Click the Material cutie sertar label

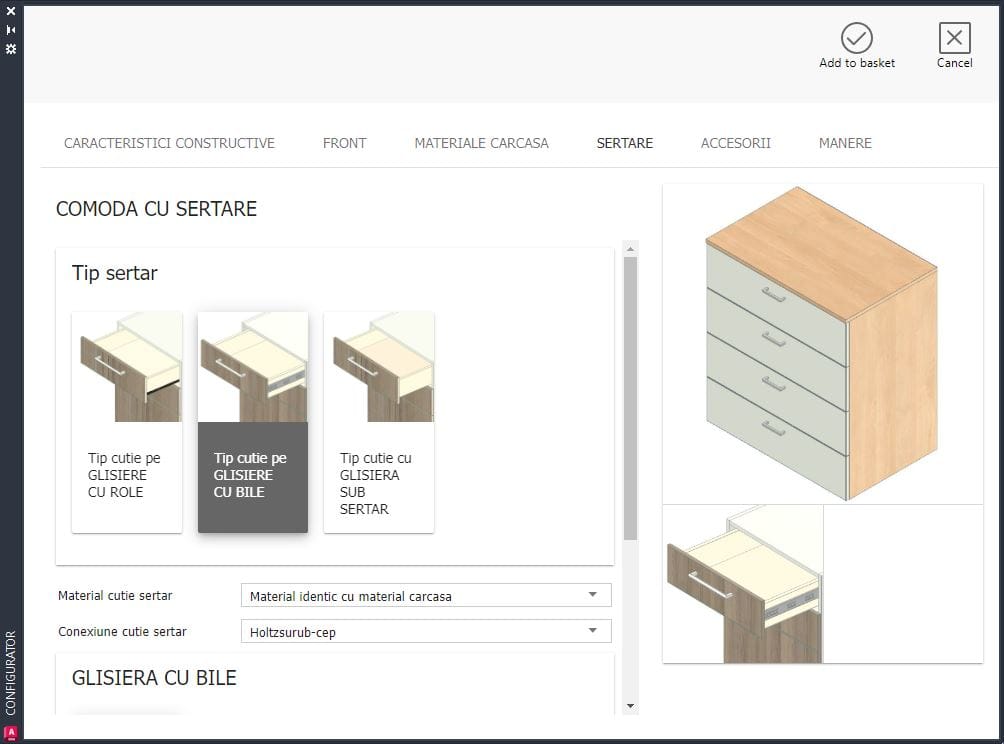[115, 595]
